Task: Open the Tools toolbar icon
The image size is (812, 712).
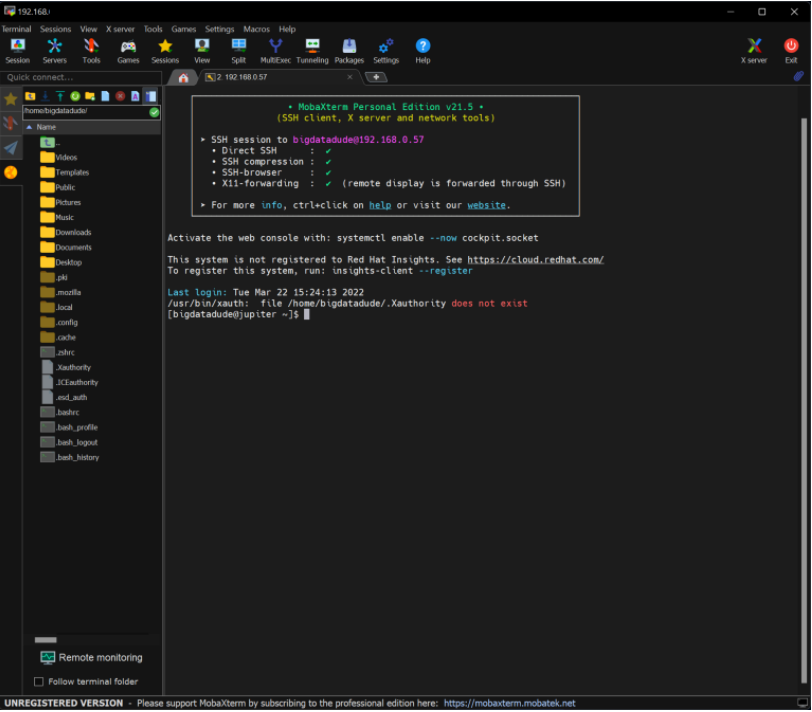Action: [x=91, y=51]
